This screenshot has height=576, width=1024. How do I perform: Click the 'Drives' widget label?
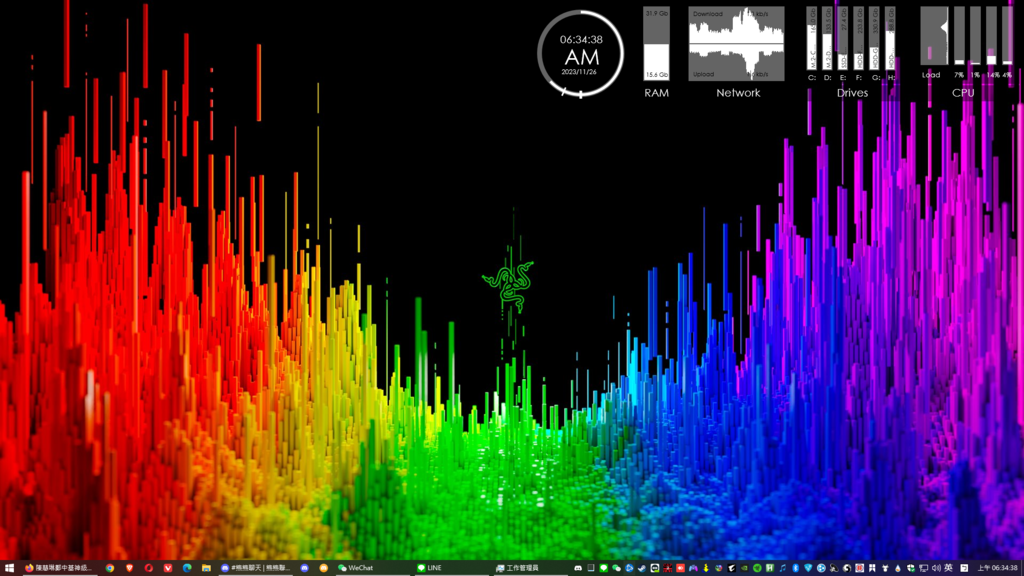click(x=852, y=93)
